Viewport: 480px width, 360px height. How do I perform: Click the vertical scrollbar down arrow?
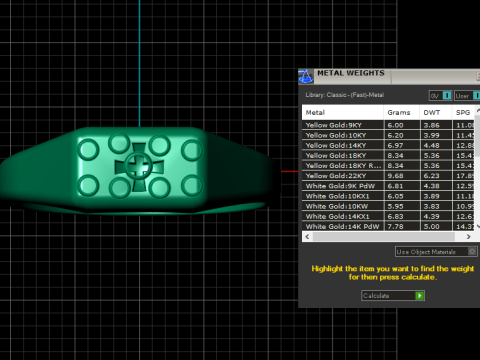[478, 226]
